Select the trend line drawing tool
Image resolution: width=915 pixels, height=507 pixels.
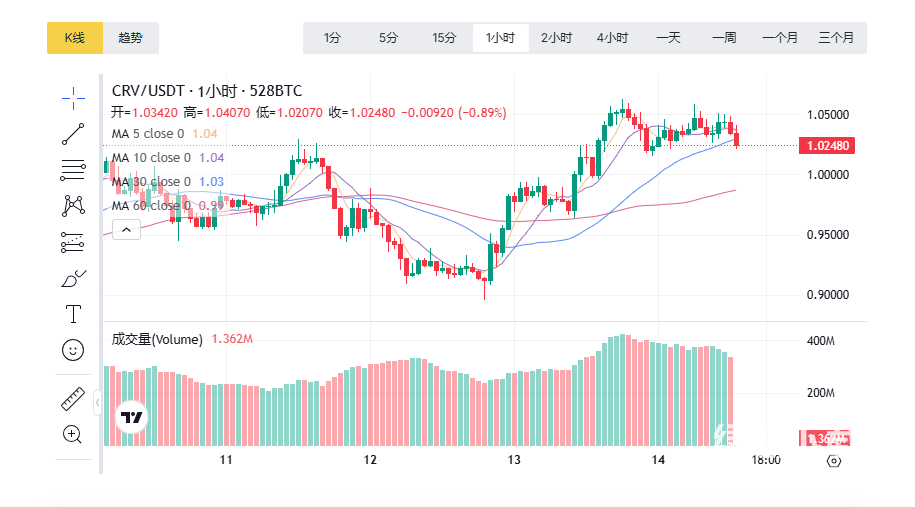coord(73,132)
